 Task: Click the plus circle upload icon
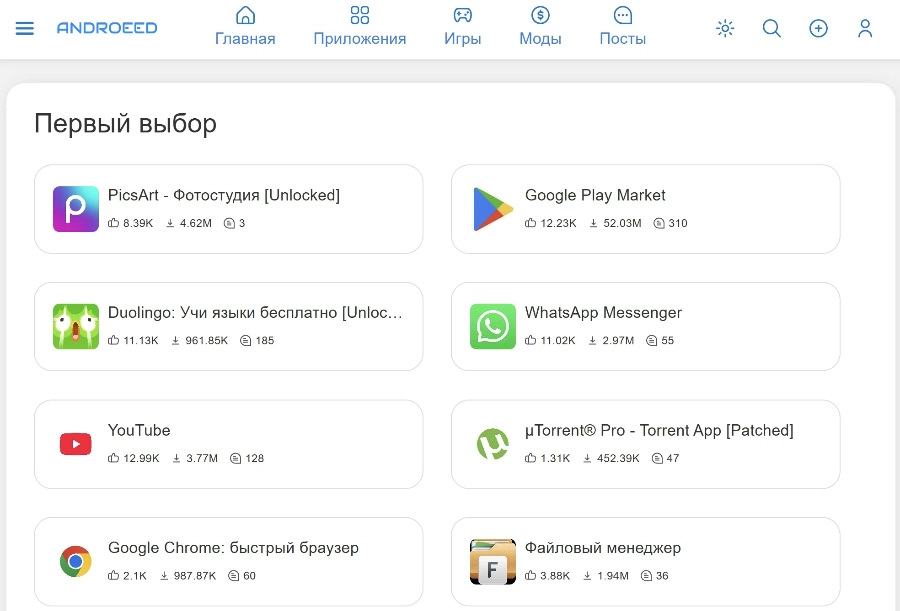[x=819, y=29]
